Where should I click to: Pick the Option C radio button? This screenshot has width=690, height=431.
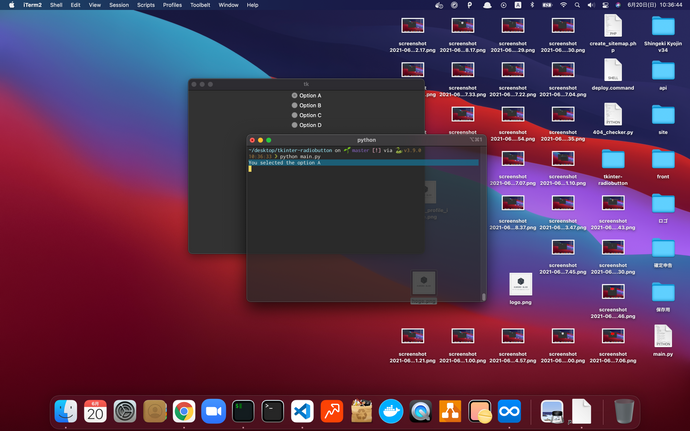pyautogui.click(x=296, y=115)
